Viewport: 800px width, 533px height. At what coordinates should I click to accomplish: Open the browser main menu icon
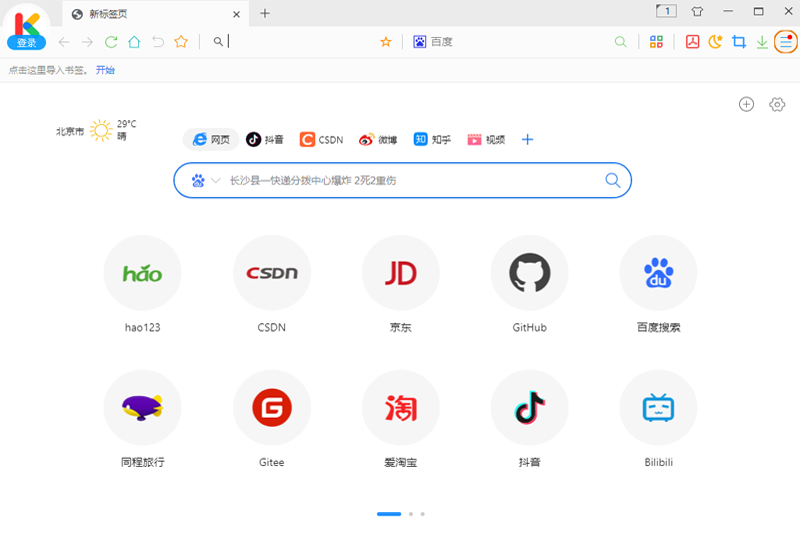click(x=786, y=42)
